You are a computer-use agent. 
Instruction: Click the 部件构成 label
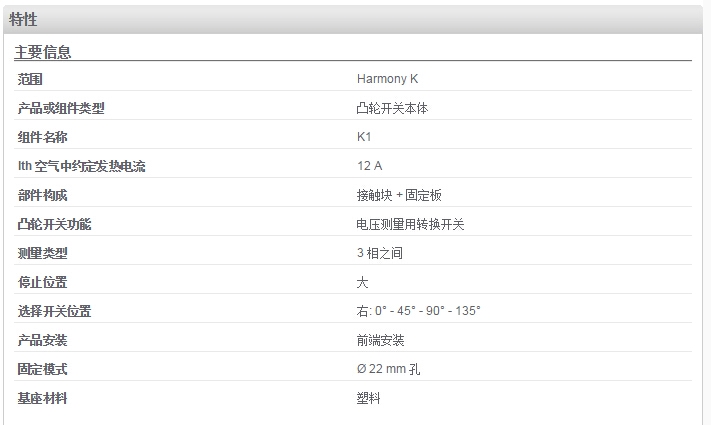pos(43,195)
